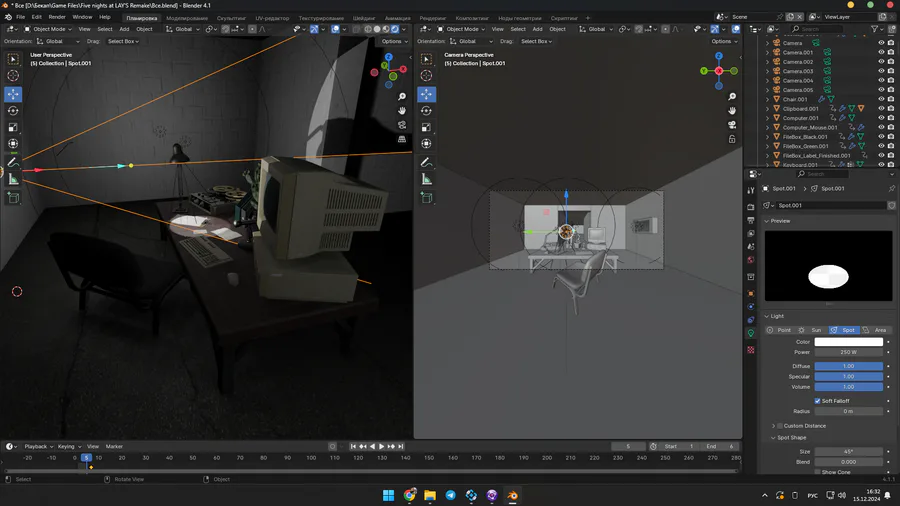Select the Area light type
Viewport: 900px width, 506px height.
pyautogui.click(x=875, y=330)
